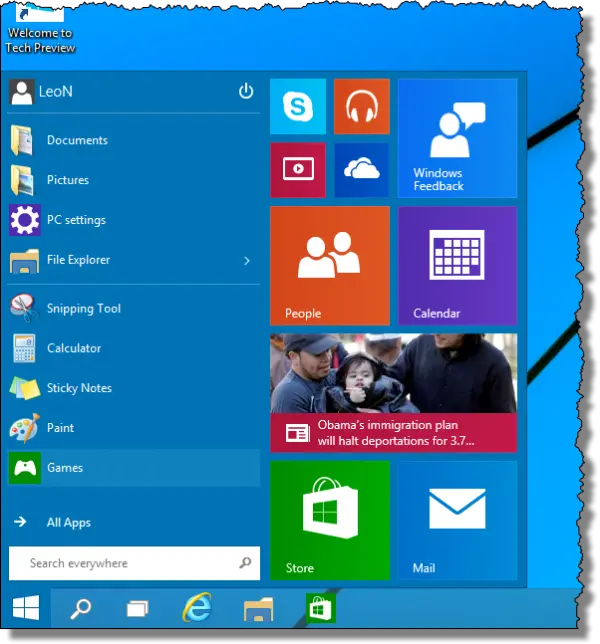Screen dimensions: 600x644
Task: Open File Explorer from start menu
Action: pos(134,260)
